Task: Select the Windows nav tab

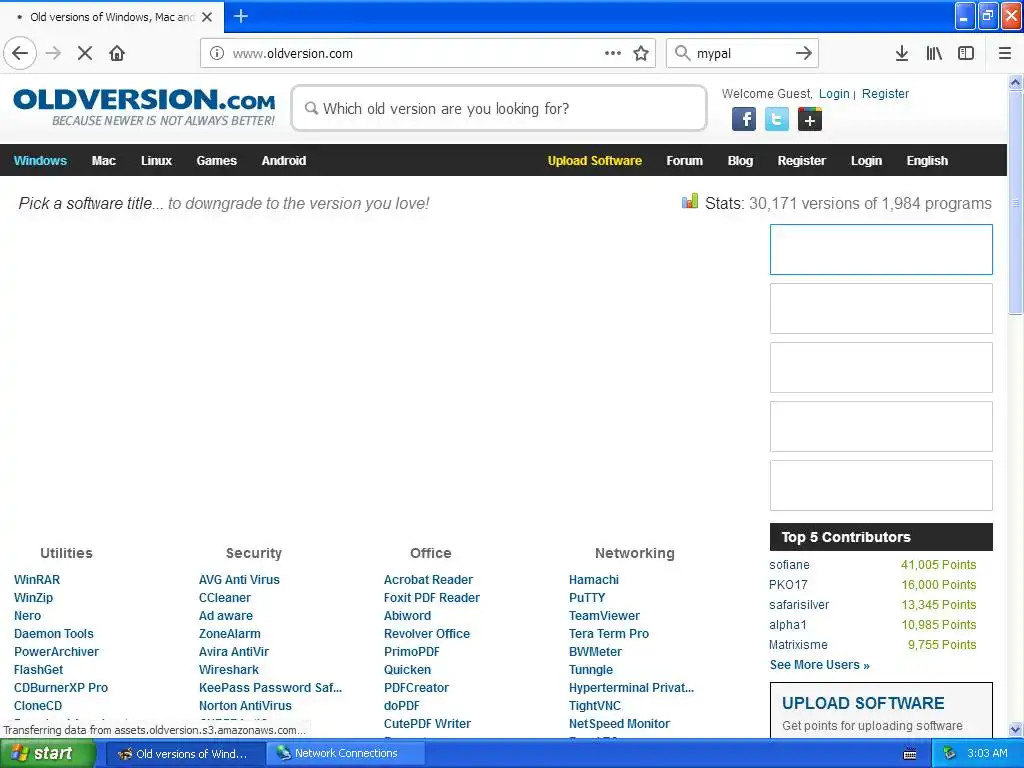Action: [40, 161]
